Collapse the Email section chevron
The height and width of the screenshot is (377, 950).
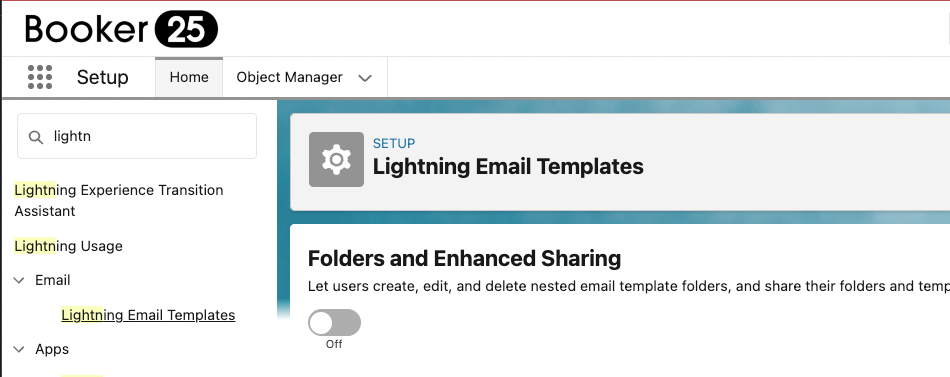pos(19,281)
